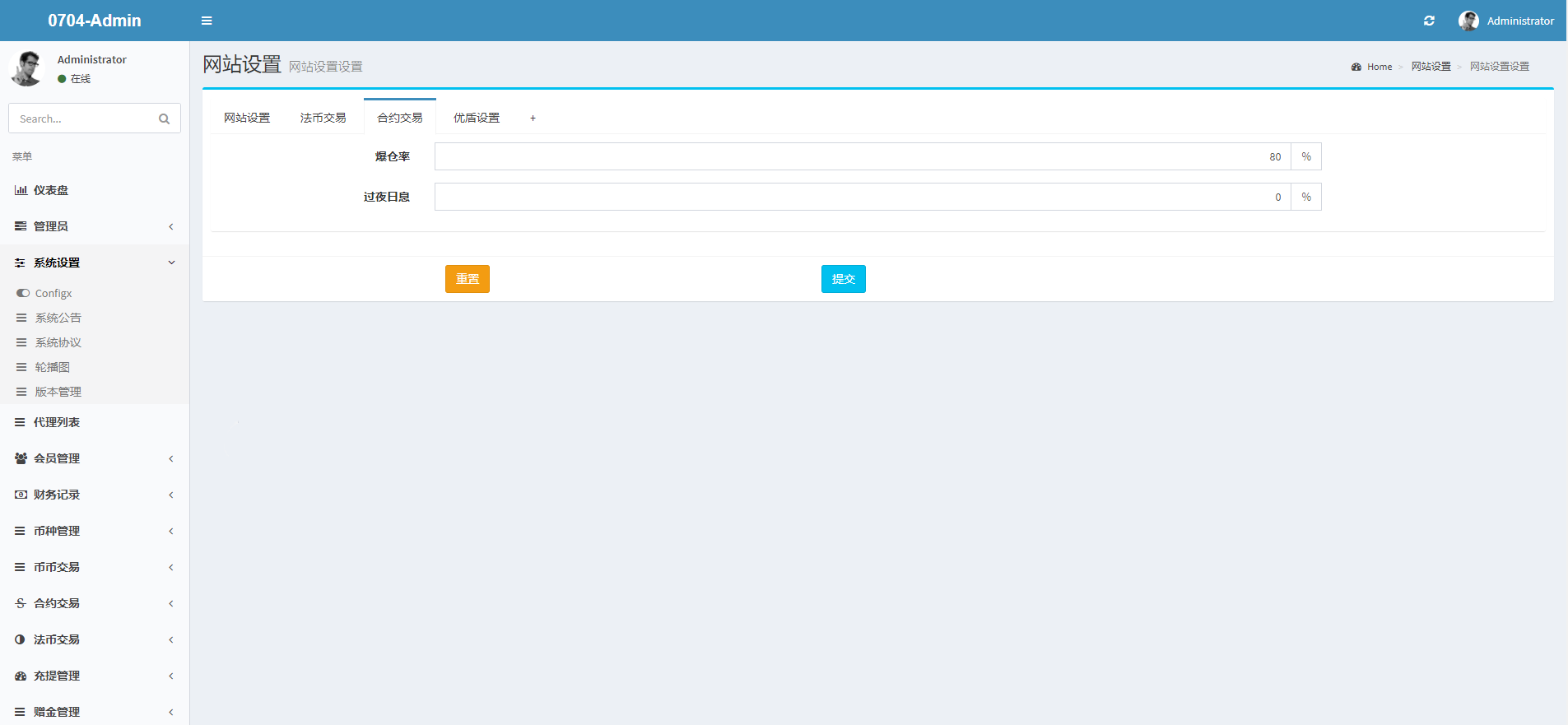Viewport: 1568px width, 725px height.
Task: Open the 仪表盘 dashboard chart icon
Action: [21, 190]
